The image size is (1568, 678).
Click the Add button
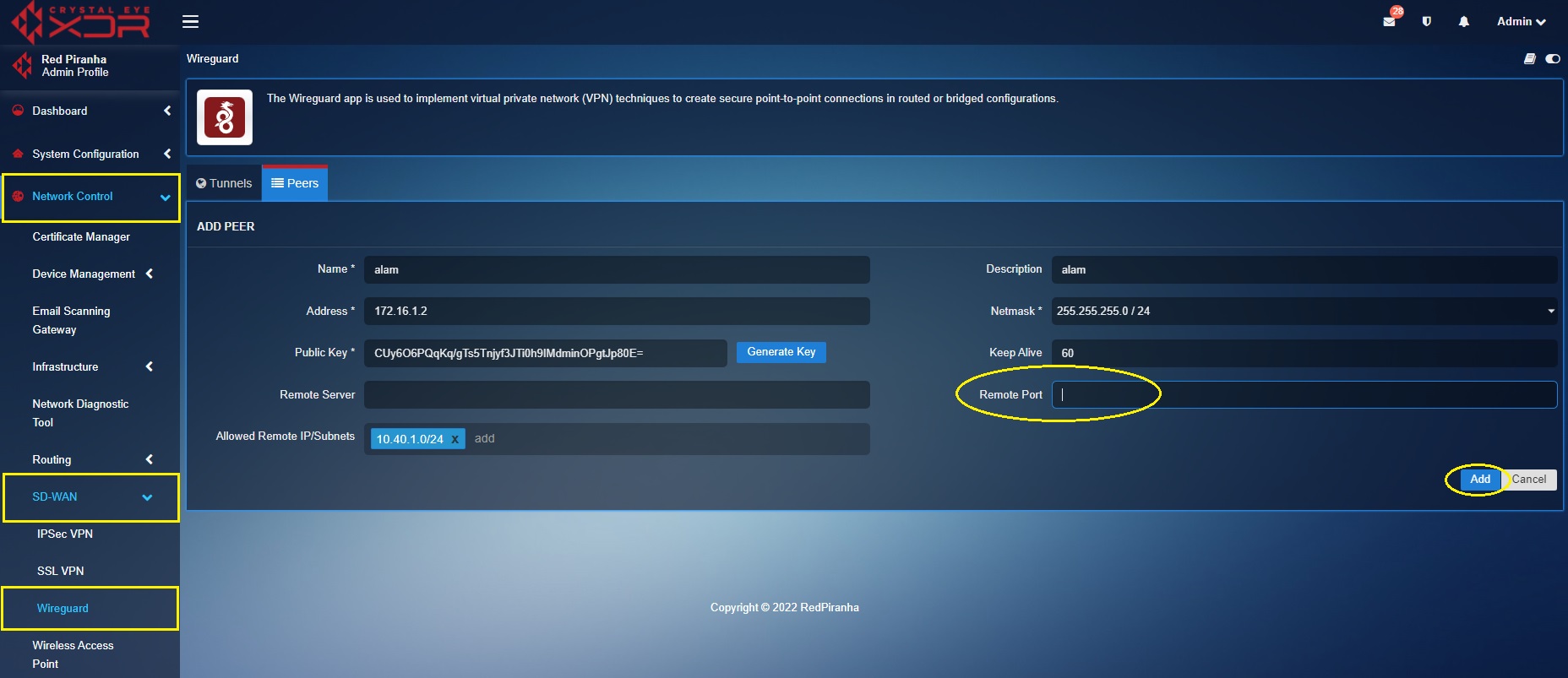click(x=1480, y=479)
